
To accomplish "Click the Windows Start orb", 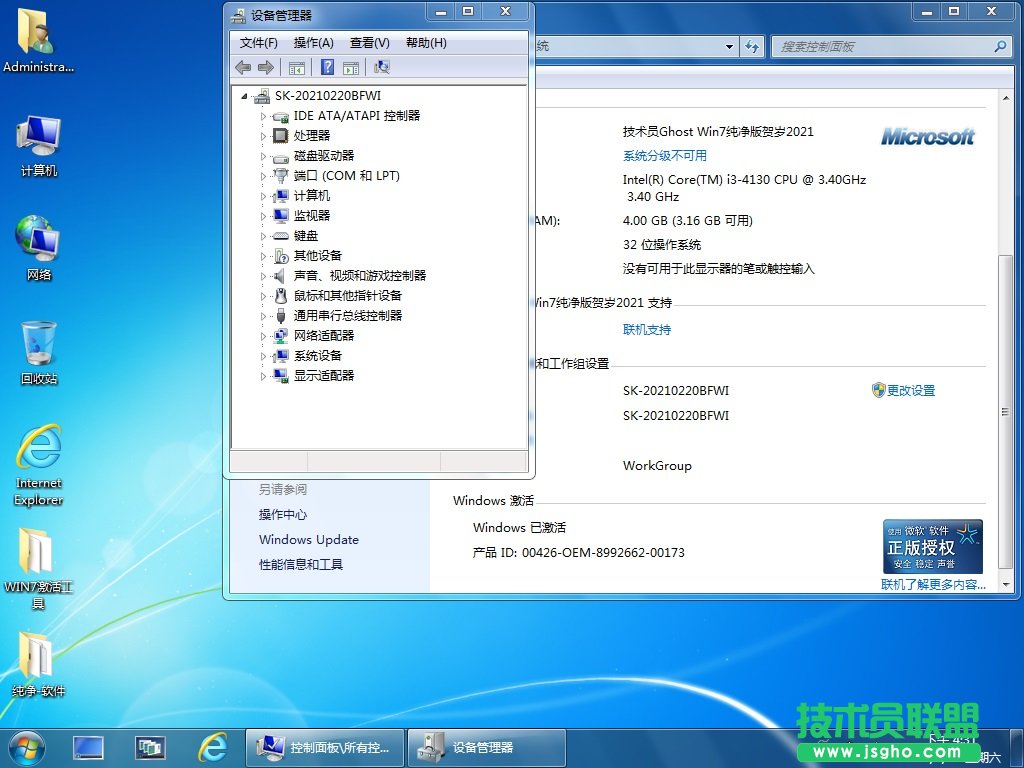I will tap(25, 747).
